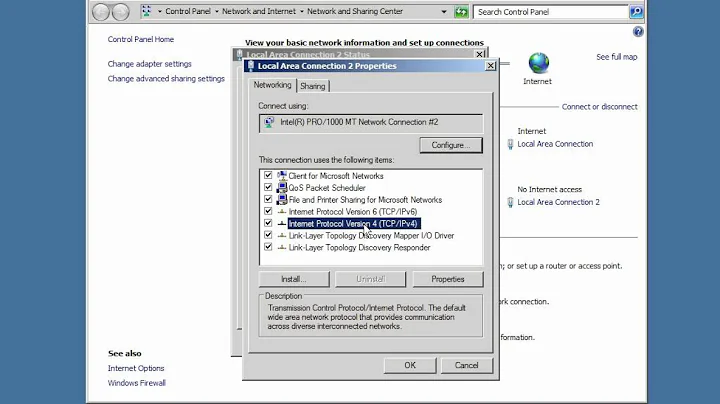Click the Internet globe icon
720x404 pixels.
538,63
